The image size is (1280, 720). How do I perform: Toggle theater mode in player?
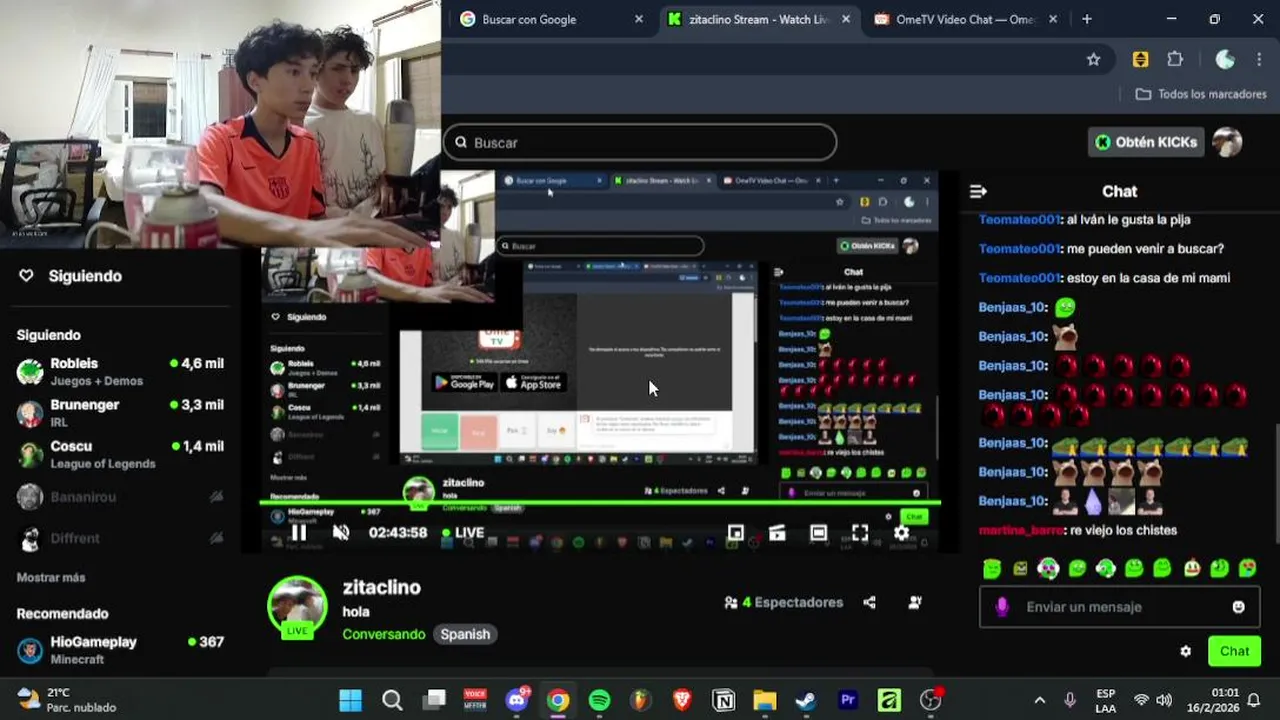click(x=818, y=533)
